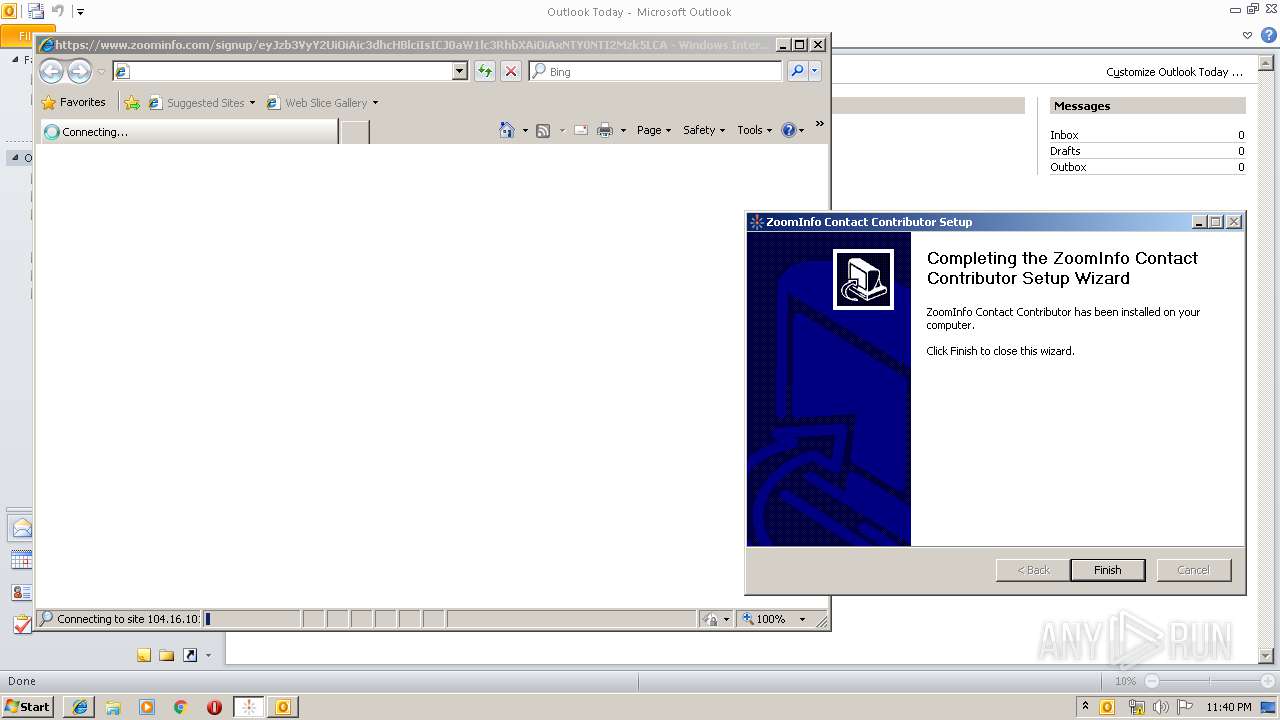This screenshot has height=720, width=1280.
Task: Open the Safety menu
Action: tap(704, 130)
